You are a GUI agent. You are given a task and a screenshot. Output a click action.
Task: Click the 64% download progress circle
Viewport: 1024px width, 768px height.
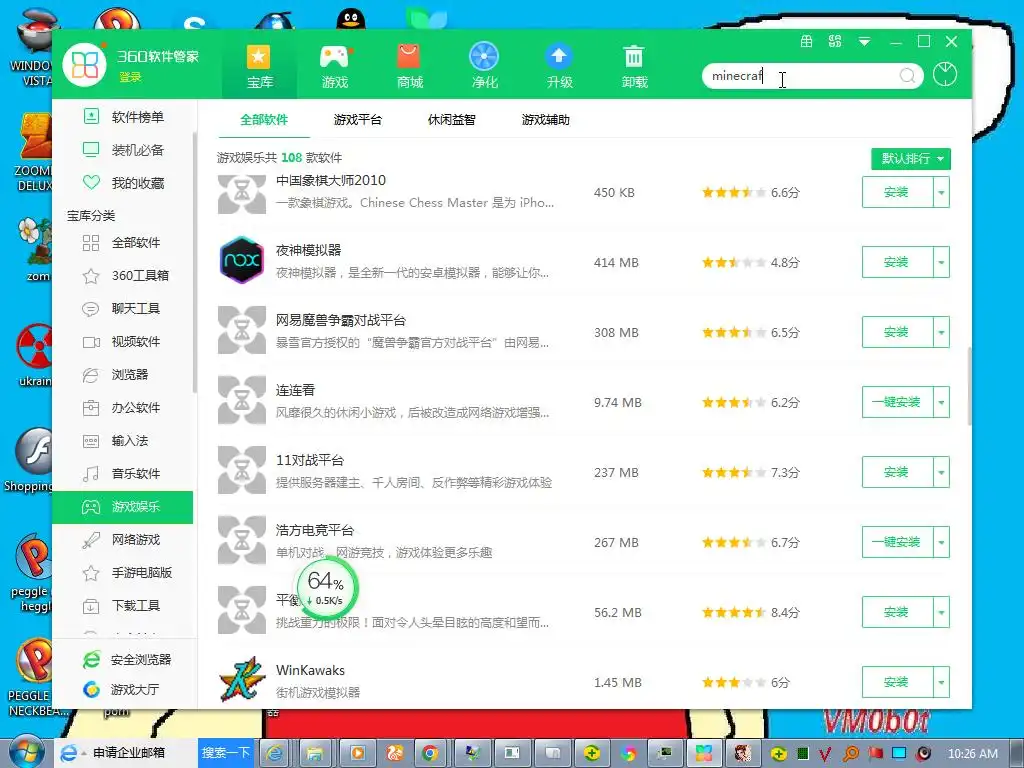pos(327,587)
